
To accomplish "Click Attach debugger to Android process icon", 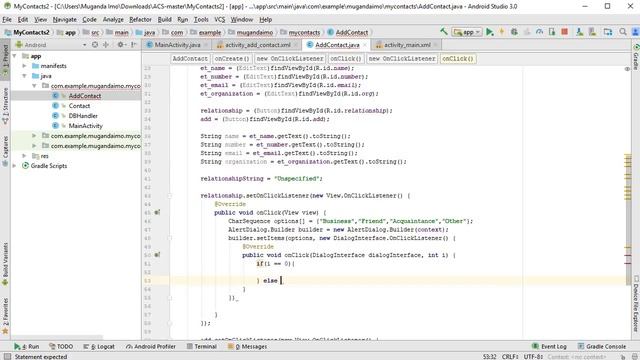I will pos(552,32).
